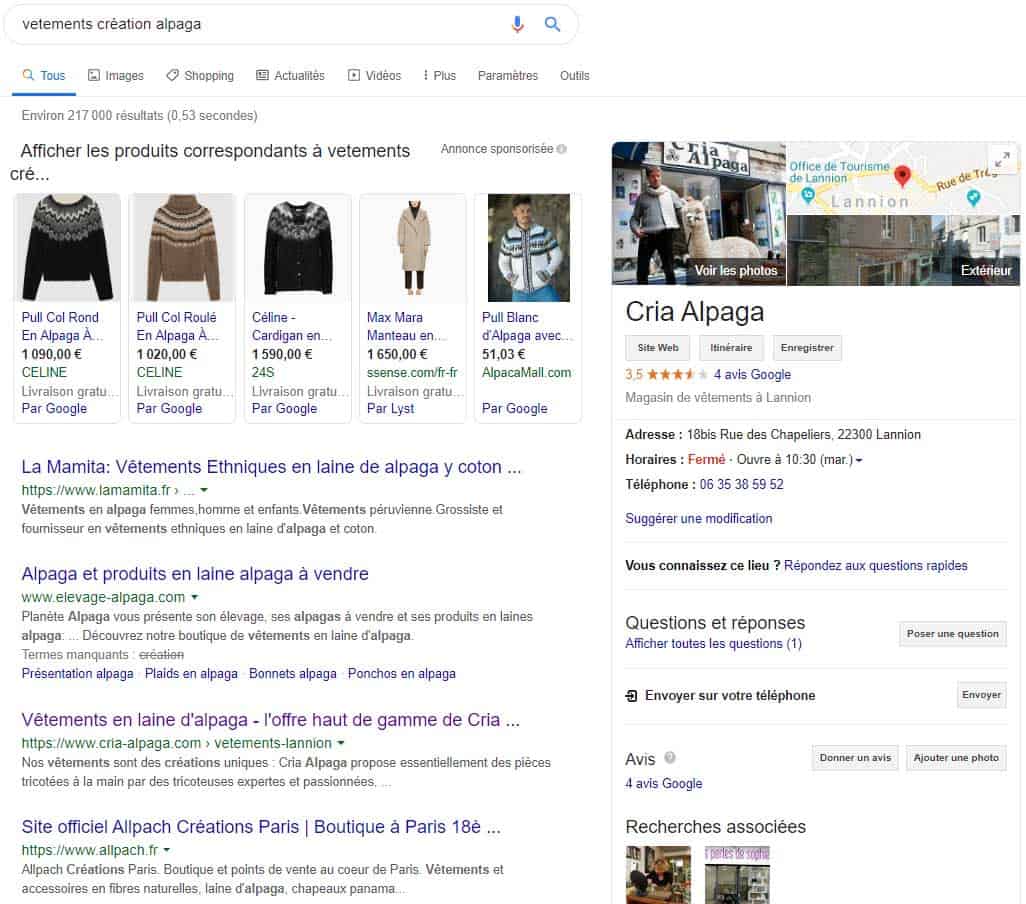Click the Cria Alpaga business title

[694, 312]
